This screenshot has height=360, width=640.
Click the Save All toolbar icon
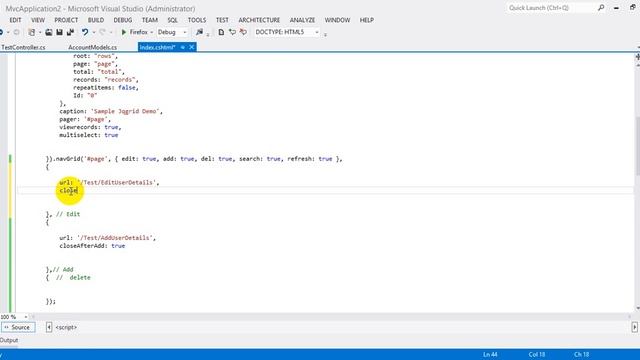(70, 32)
